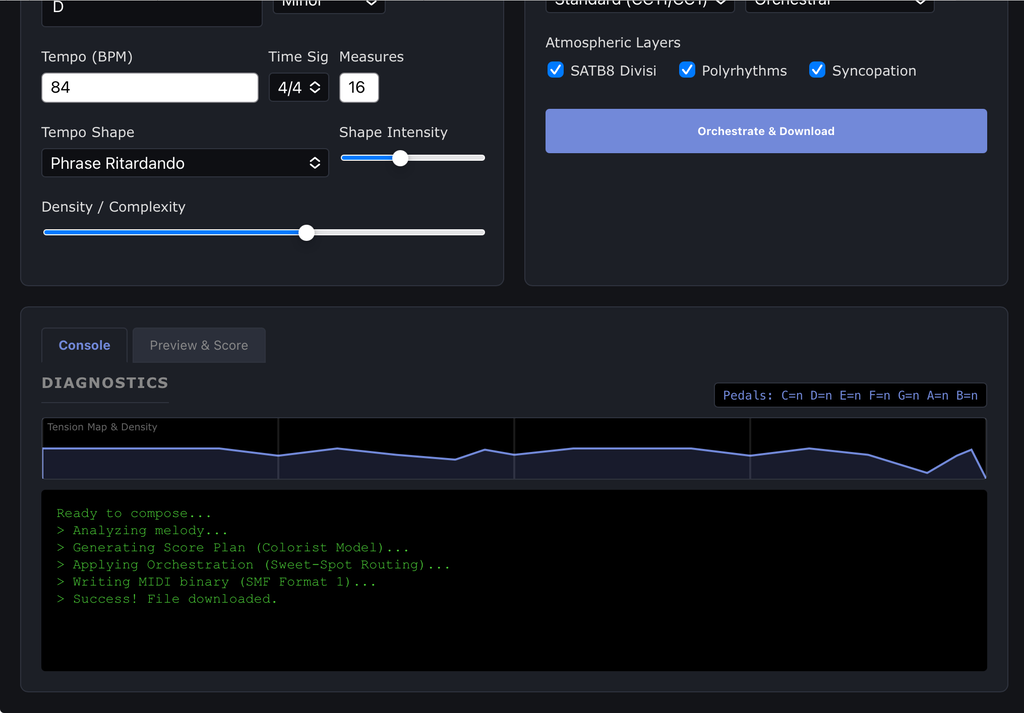Click the key input field containing D
The image size is (1024, 713).
click(152, 12)
